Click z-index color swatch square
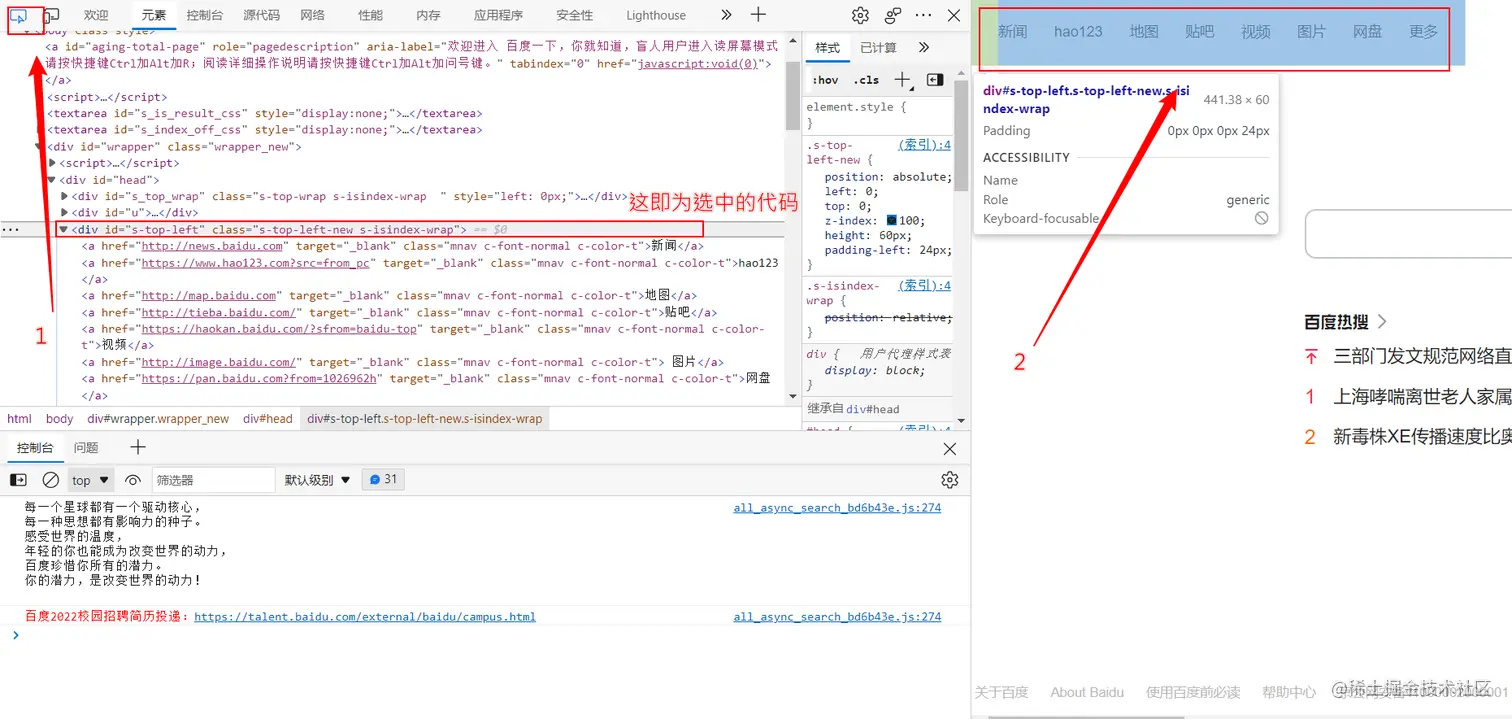Image resolution: width=1512 pixels, height=719 pixels. tap(892, 221)
